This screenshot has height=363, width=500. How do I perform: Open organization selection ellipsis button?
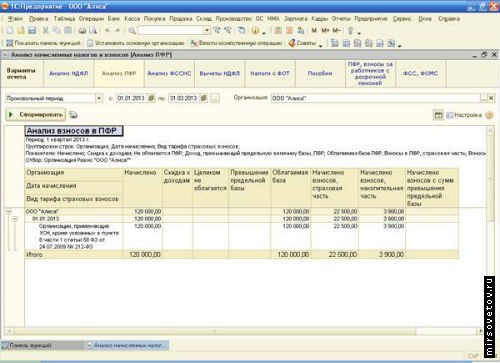click(x=484, y=98)
